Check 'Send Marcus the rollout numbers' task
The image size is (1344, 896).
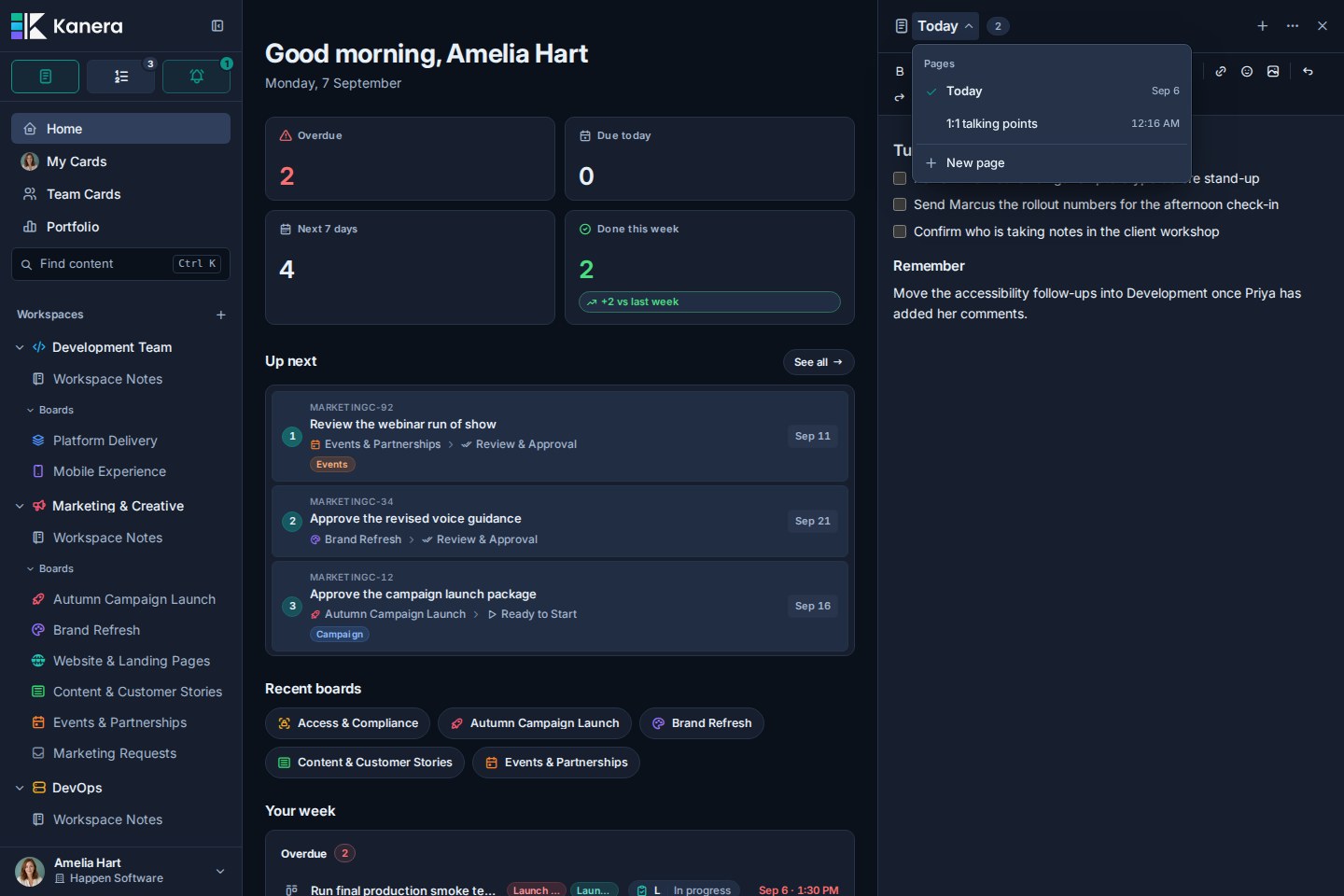click(x=900, y=204)
